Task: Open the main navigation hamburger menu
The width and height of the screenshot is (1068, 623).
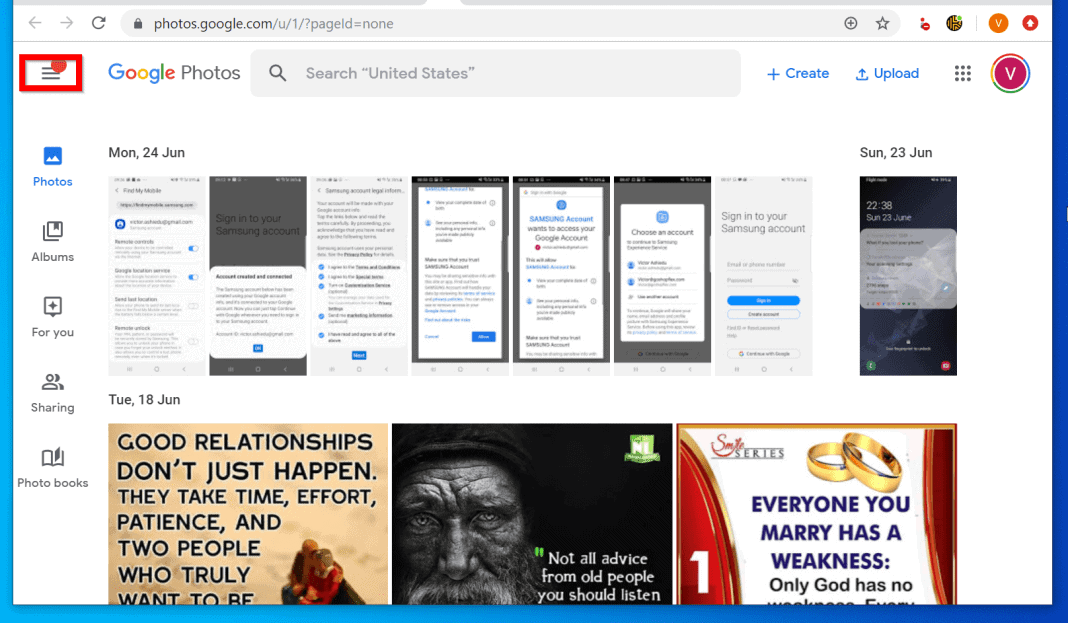Action: coord(51,72)
